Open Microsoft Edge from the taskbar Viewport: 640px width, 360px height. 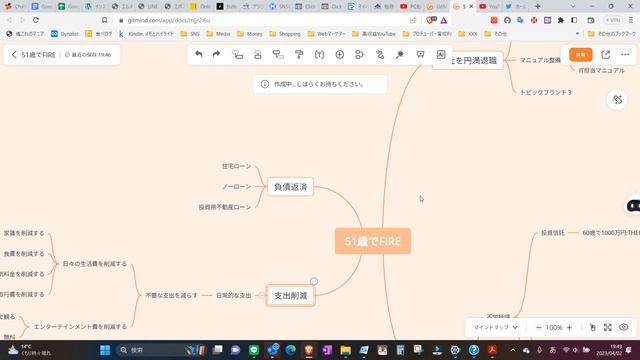tap(290, 350)
